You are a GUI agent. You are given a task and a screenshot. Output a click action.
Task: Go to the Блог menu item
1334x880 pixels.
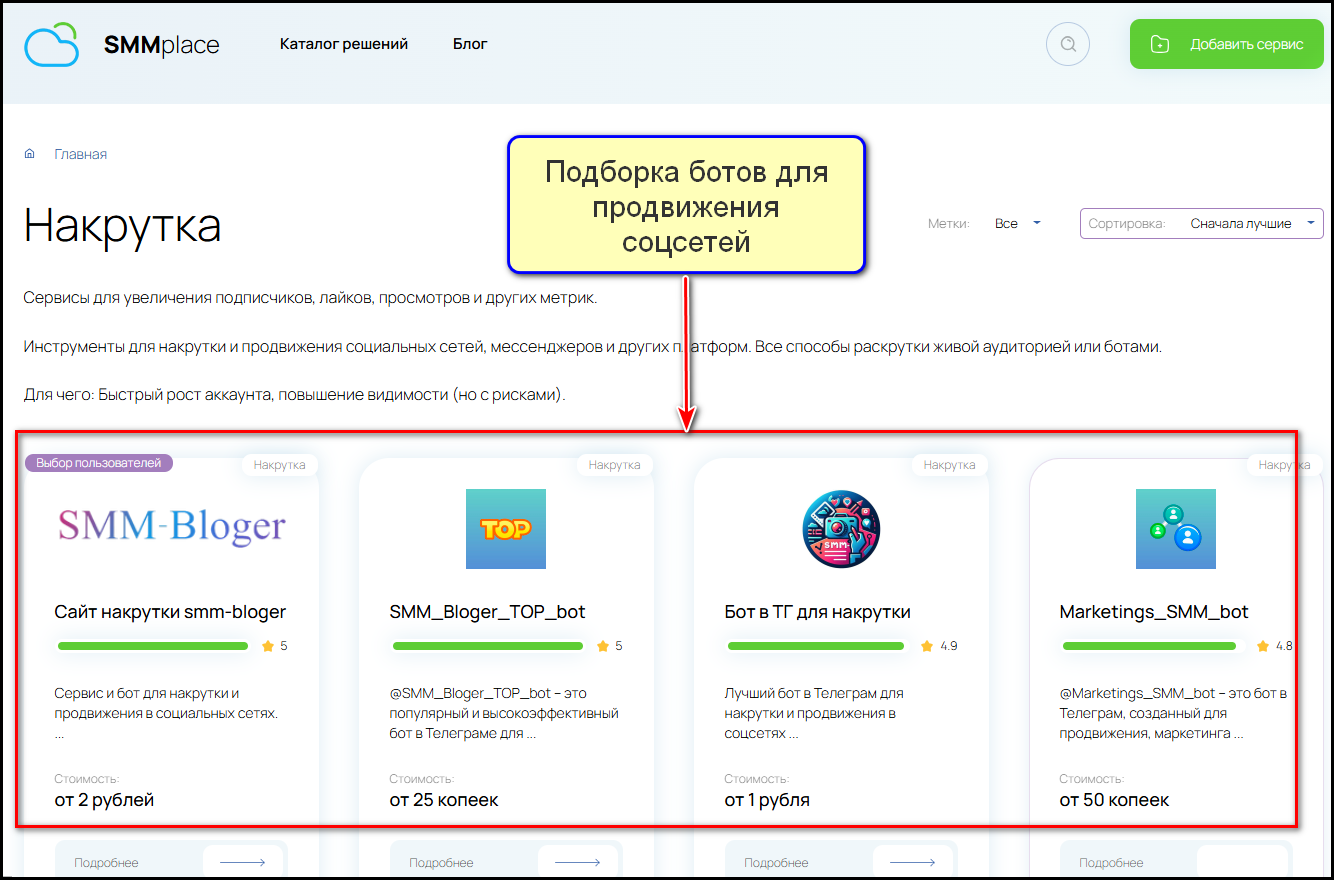470,44
